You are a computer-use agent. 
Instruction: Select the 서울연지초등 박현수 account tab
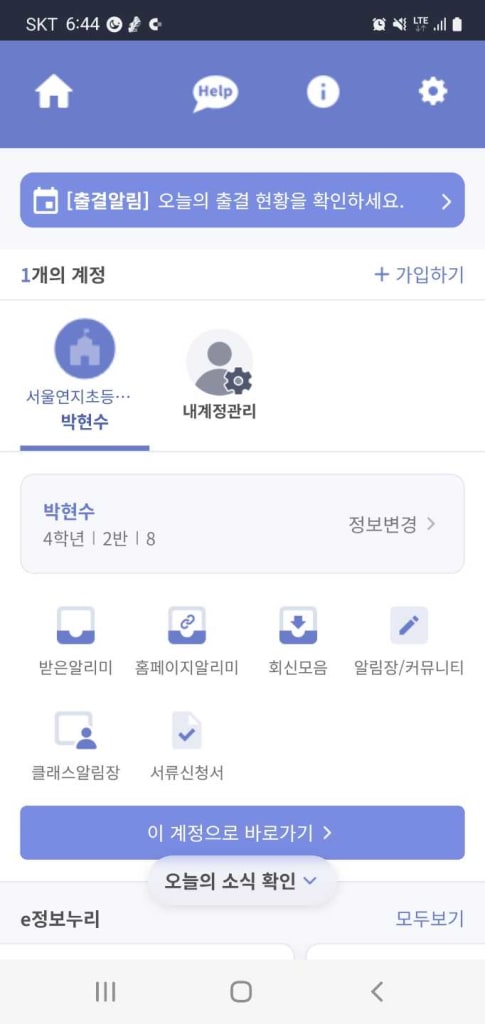[x=84, y=377]
